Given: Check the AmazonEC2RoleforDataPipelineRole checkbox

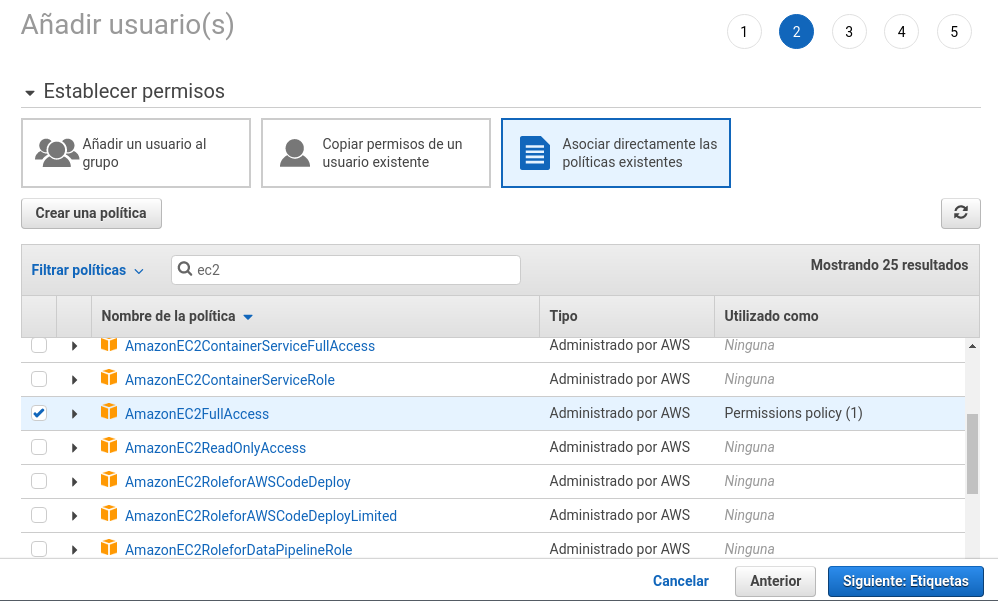Looking at the screenshot, I should point(39,548).
